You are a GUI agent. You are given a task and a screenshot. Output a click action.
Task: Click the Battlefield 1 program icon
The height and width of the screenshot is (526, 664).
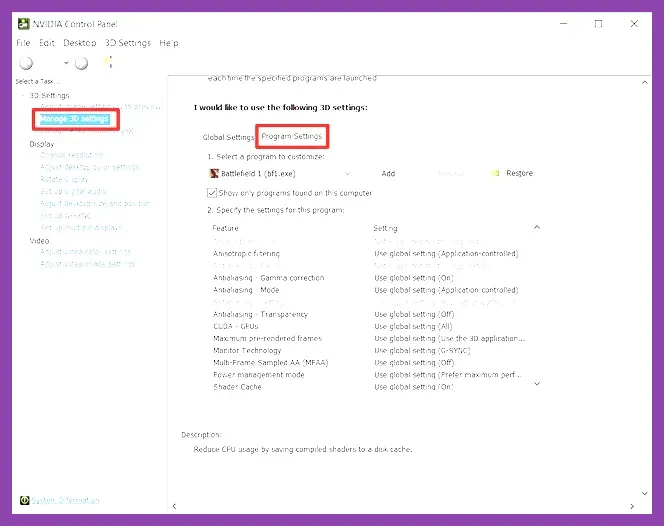(x=214, y=173)
